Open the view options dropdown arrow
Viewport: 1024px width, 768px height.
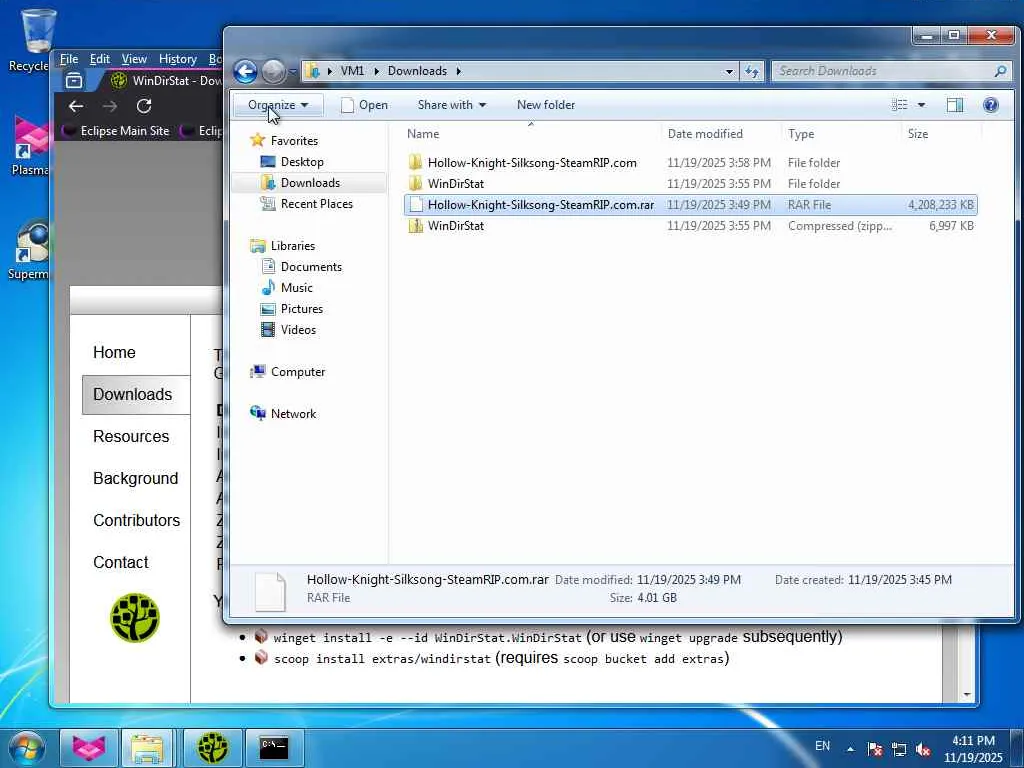point(921,104)
